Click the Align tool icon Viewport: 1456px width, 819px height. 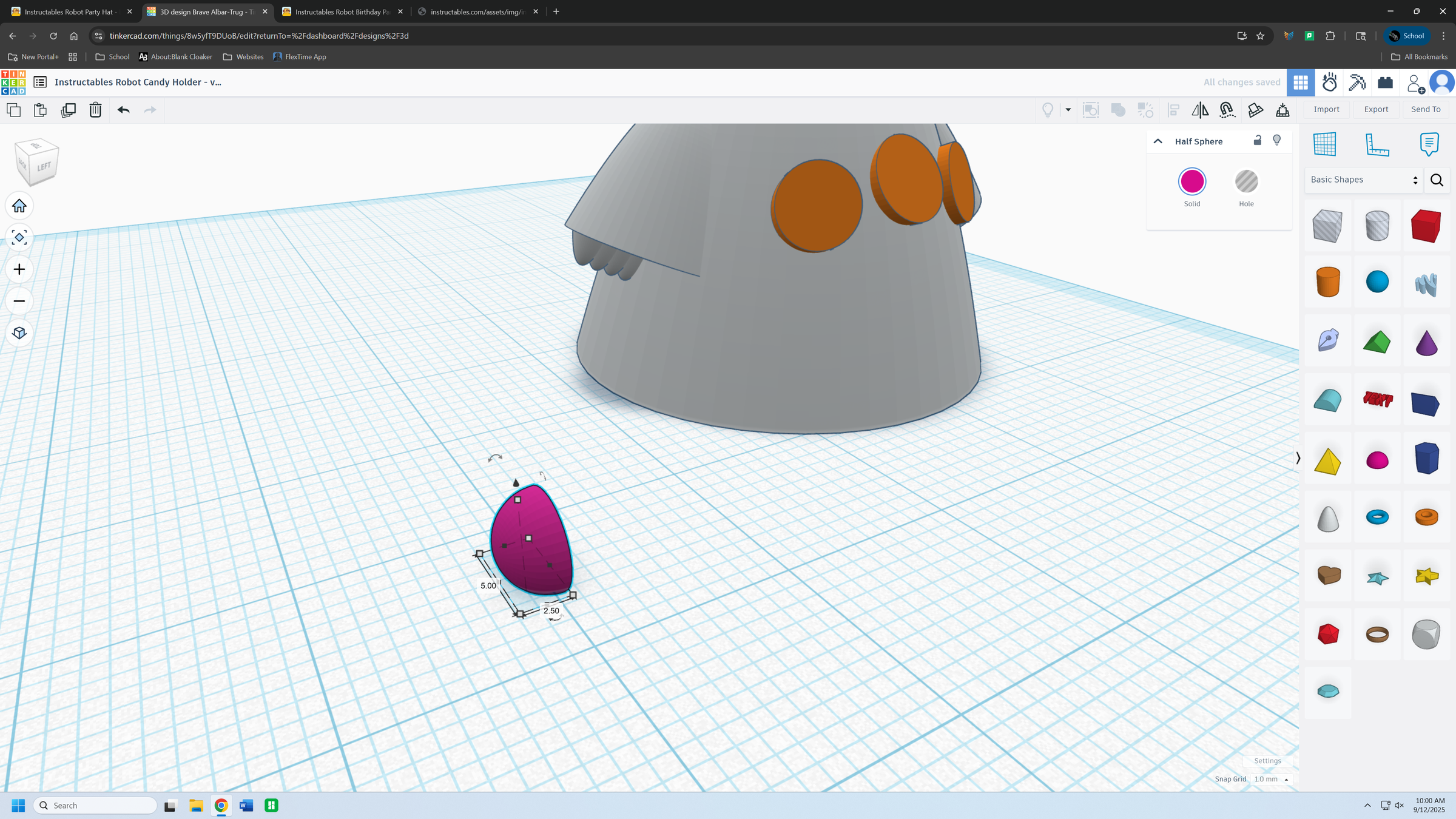click(1173, 110)
